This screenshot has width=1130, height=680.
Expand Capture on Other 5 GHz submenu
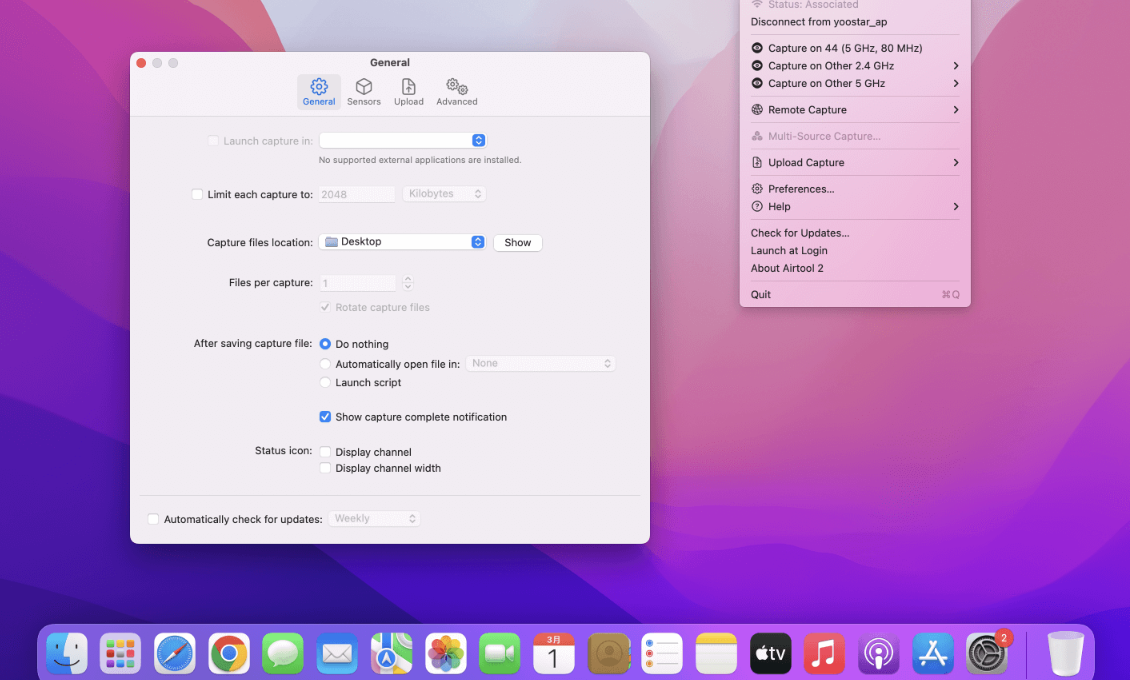pos(855,84)
